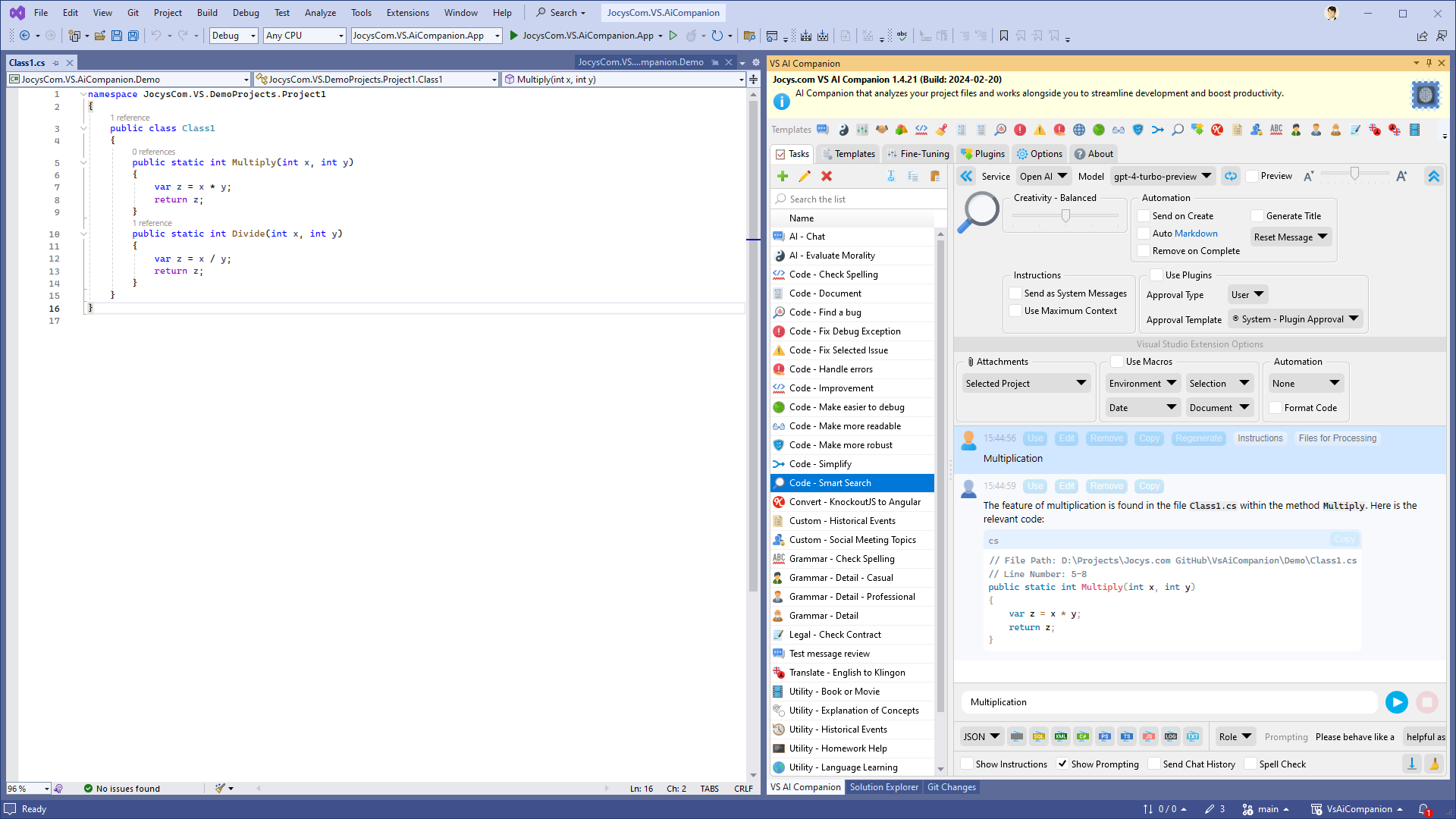Click the handshake template icon
Image resolution: width=1456 pixels, height=819 pixels.
pyautogui.click(x=882, y=130)
